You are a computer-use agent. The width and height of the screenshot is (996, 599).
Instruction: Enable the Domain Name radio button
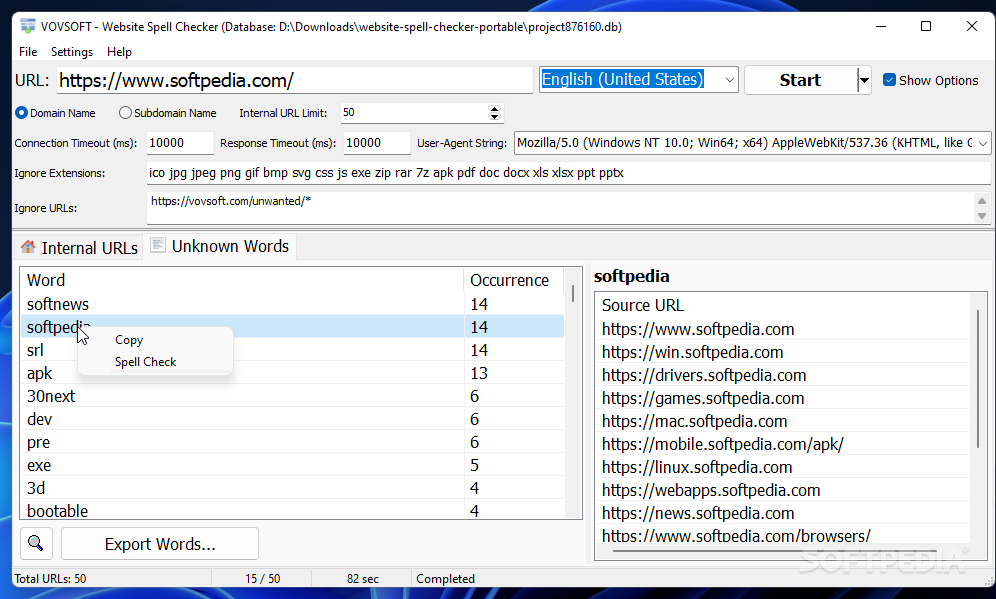21,112
